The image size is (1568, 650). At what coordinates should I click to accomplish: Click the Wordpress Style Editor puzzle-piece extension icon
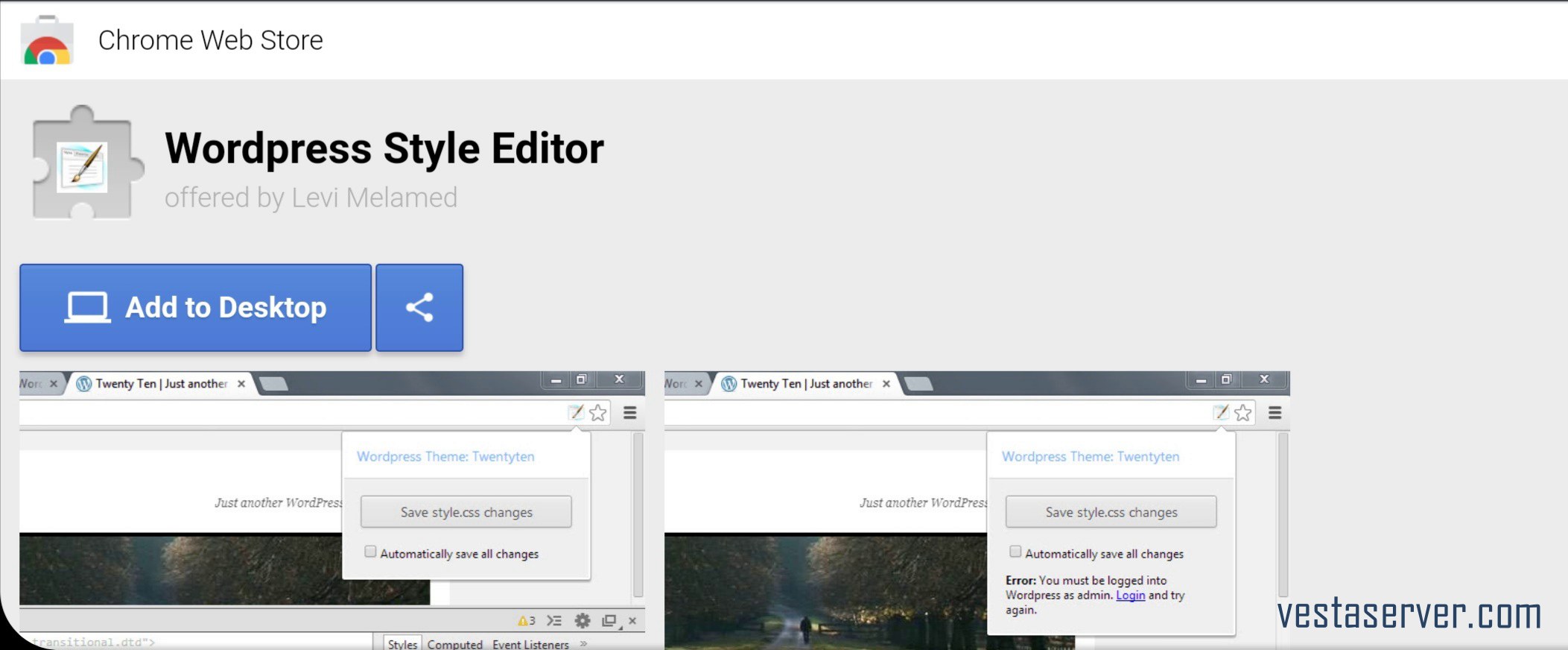(87, 162)
